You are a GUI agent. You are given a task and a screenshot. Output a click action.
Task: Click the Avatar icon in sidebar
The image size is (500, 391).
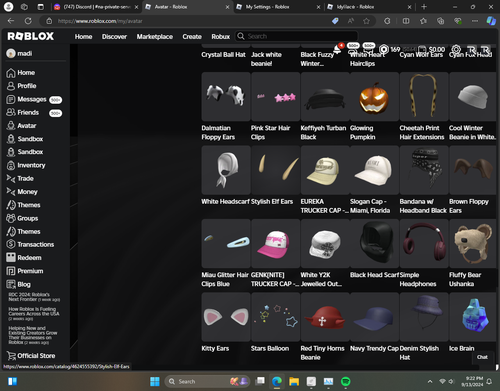[11, 126]
